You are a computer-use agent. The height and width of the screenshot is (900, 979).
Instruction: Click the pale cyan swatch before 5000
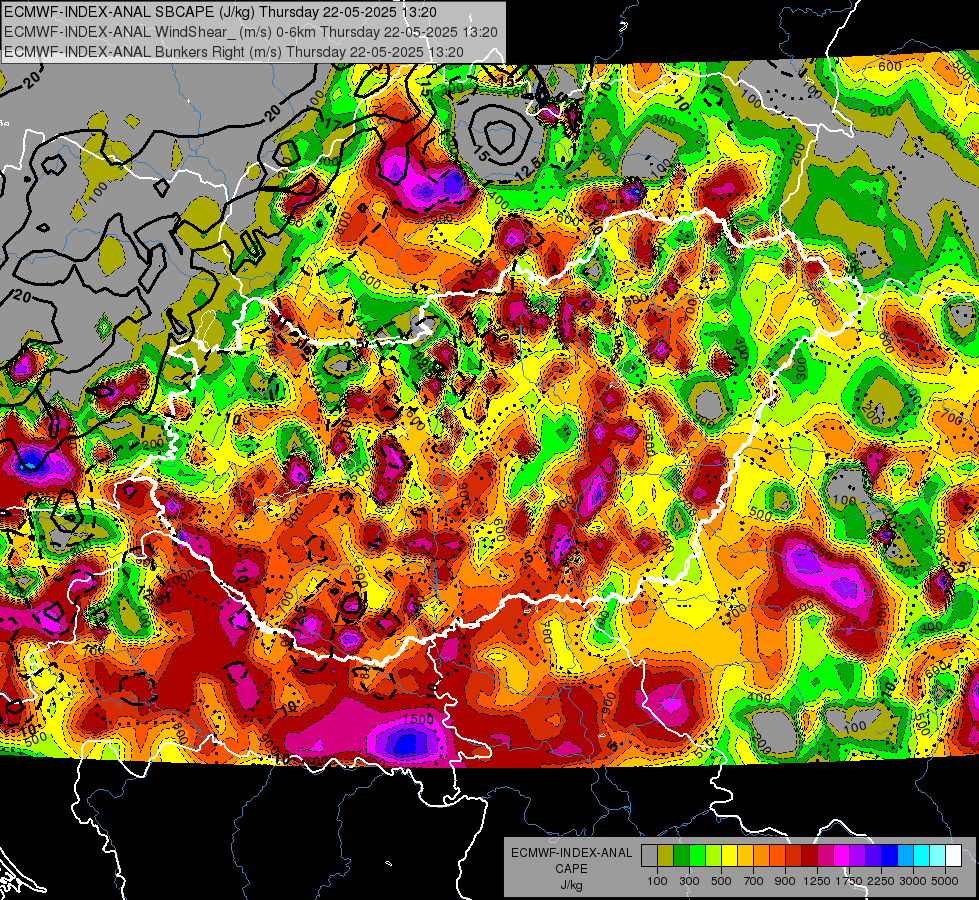938,855
